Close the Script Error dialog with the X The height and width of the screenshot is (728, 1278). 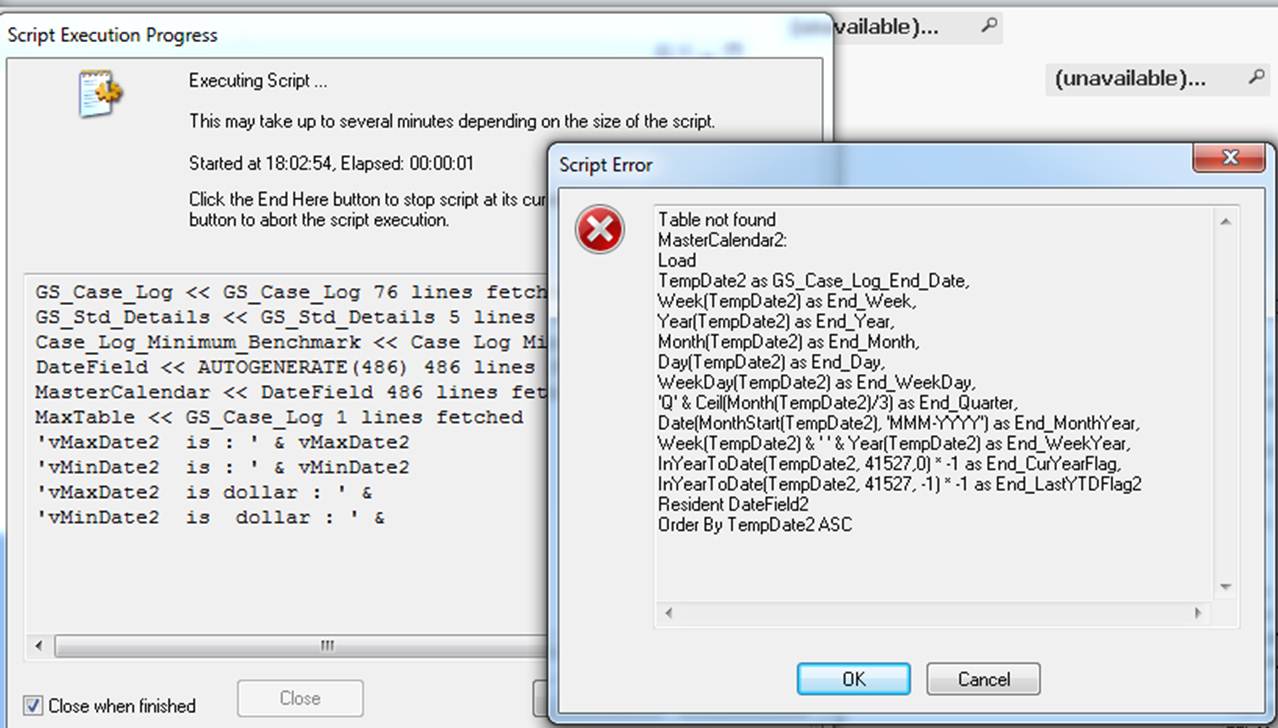click(1230, 158)
